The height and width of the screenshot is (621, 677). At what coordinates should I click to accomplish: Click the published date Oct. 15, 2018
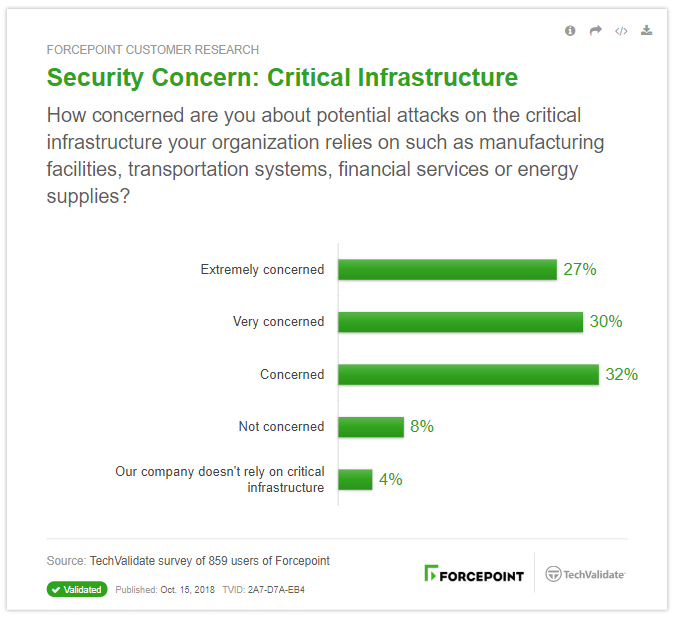point(187,590)
